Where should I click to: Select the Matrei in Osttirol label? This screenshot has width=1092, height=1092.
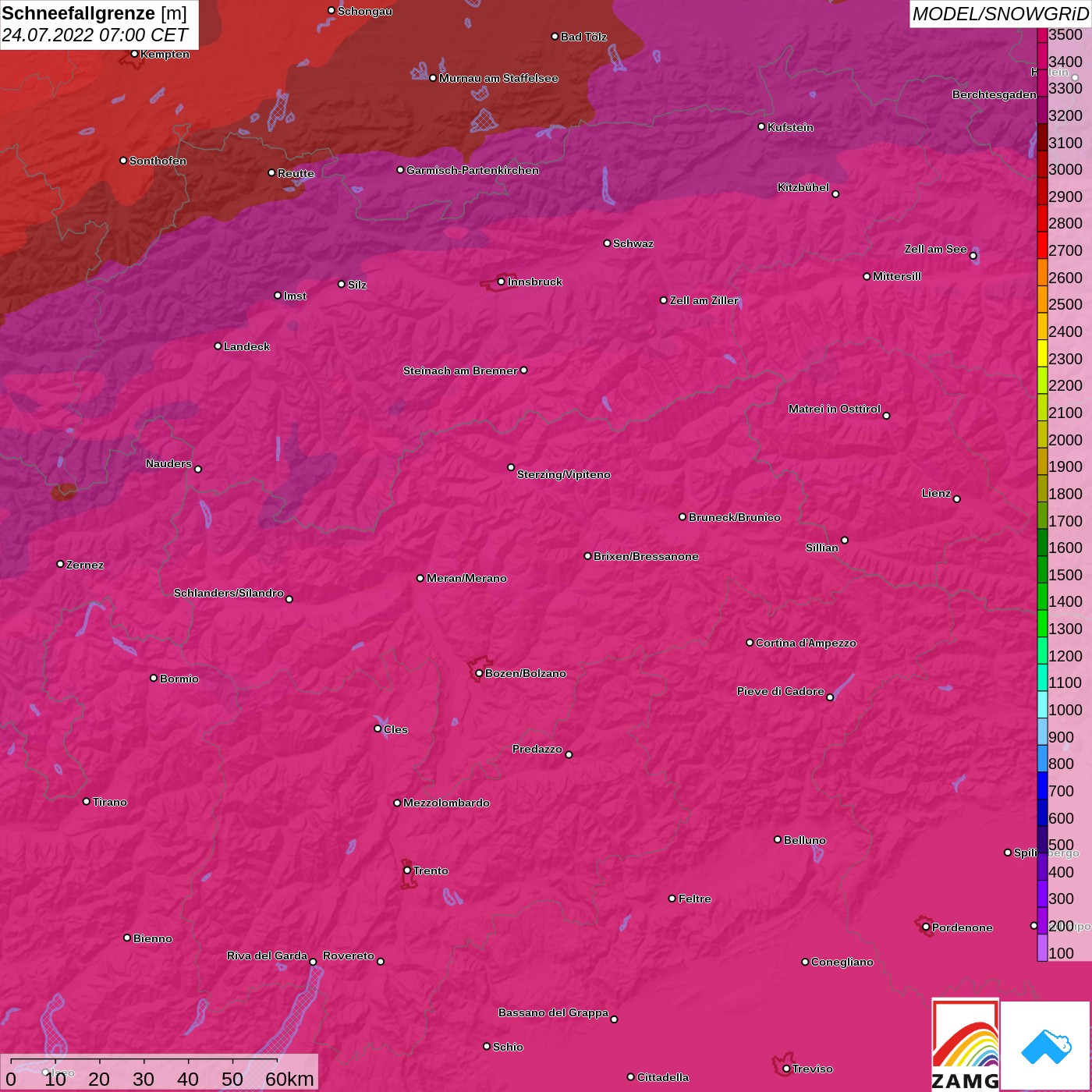(x=834, y=409)
